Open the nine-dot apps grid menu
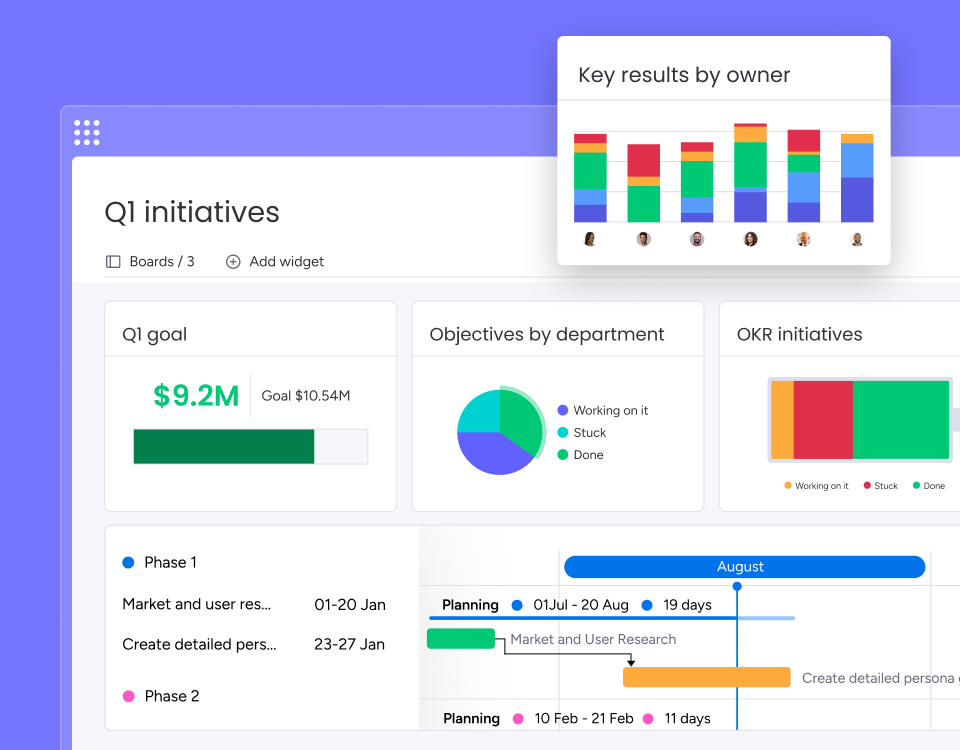 coord(87,132)
